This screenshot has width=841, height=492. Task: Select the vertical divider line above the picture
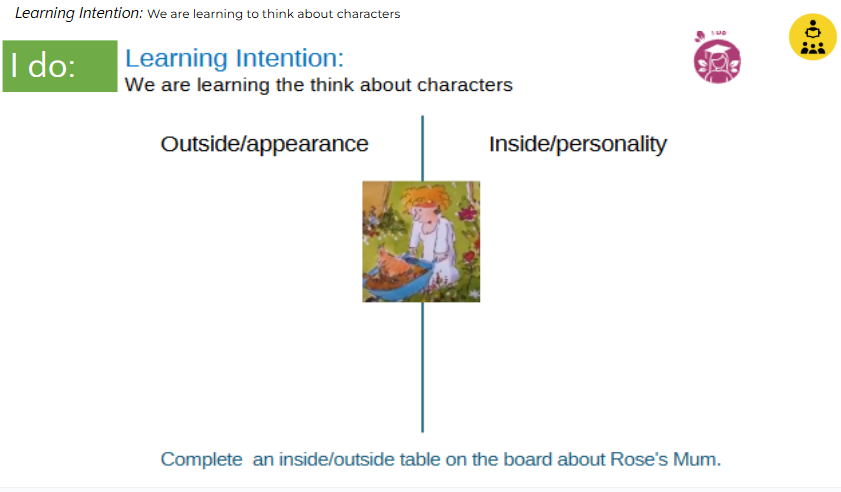pos(422,148)
